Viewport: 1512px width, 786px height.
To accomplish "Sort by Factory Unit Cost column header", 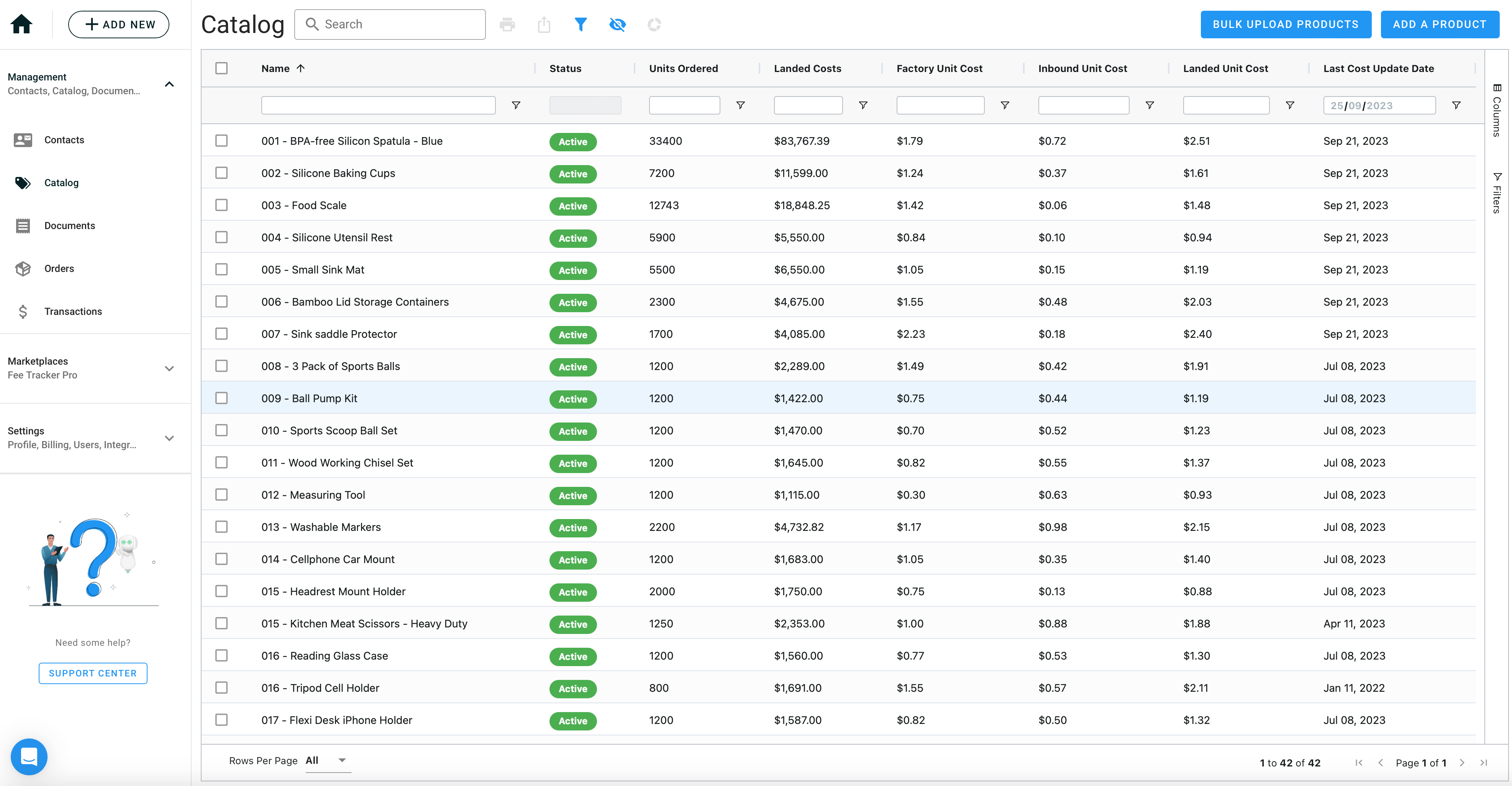I will [939, 69].
